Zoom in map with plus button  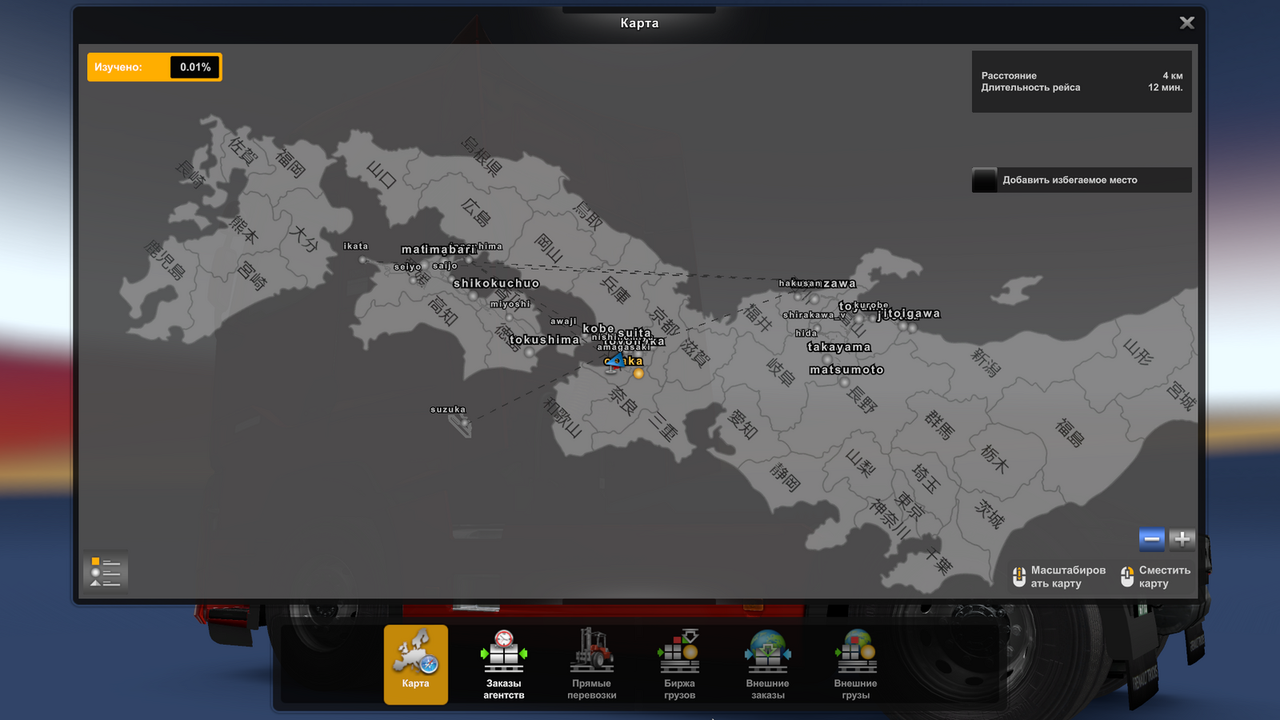point(1182,540)
